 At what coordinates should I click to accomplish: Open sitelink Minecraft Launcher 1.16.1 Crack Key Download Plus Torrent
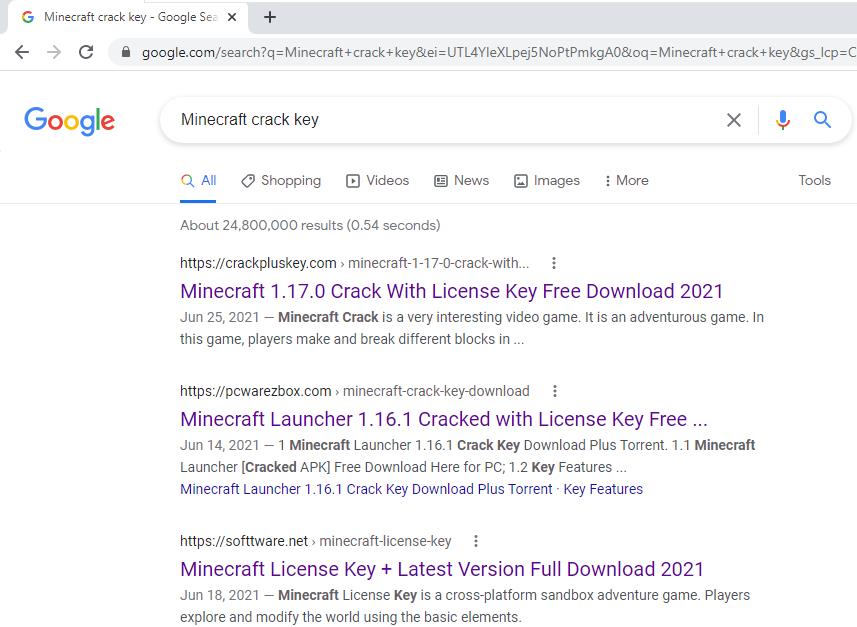tap(366, 489)
